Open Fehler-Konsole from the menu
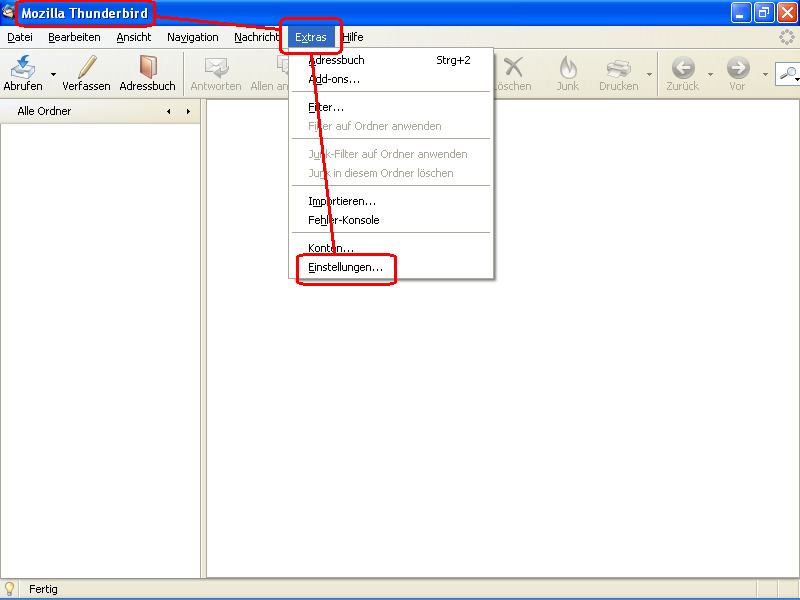800x600 pixels. [344, 220]
